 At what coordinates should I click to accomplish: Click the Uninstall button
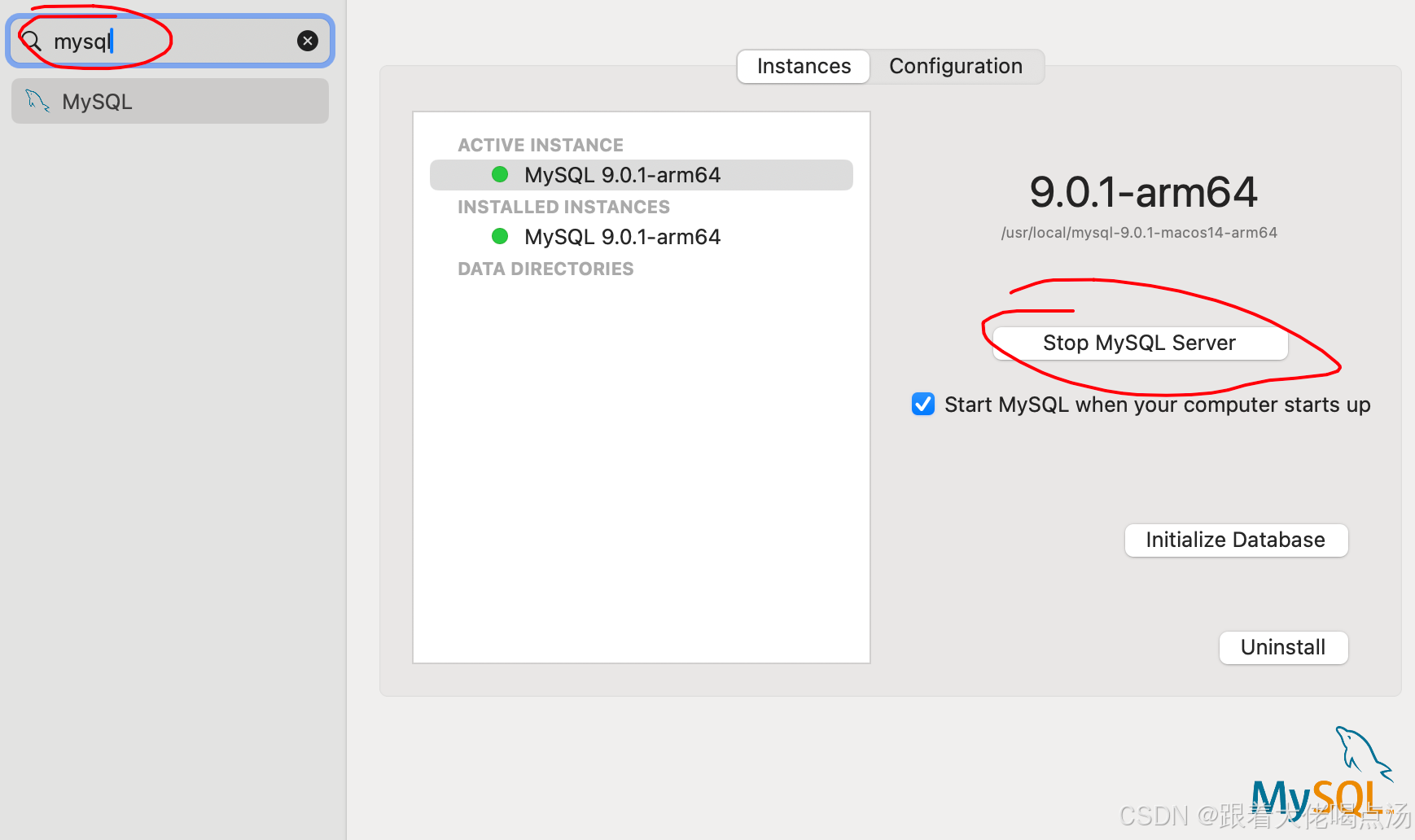pos(1283,647)
